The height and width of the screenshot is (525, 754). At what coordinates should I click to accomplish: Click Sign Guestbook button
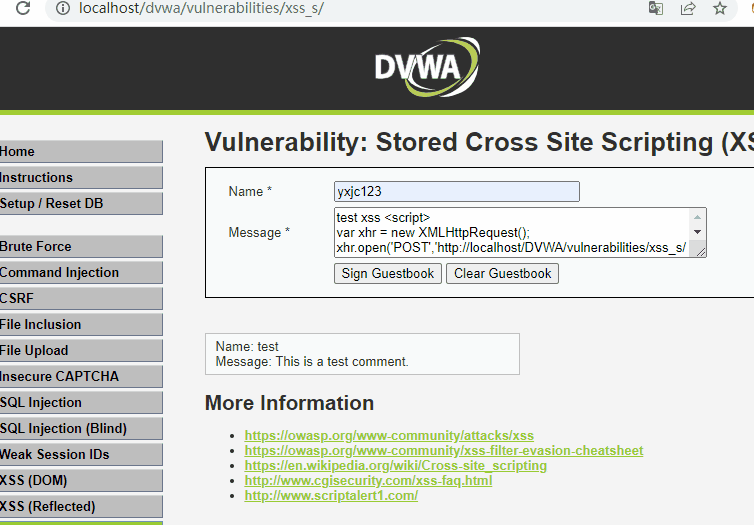click(388, 274)
